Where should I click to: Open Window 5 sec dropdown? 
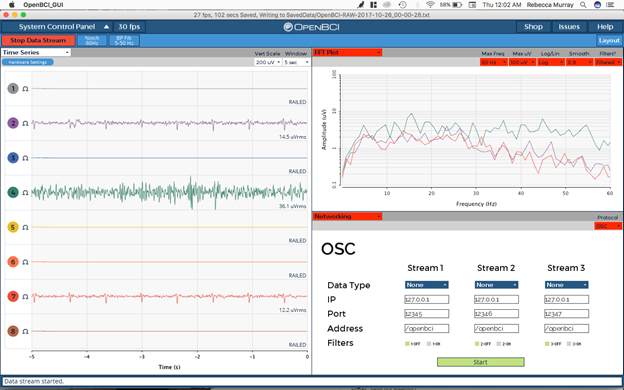click(296, 62)
